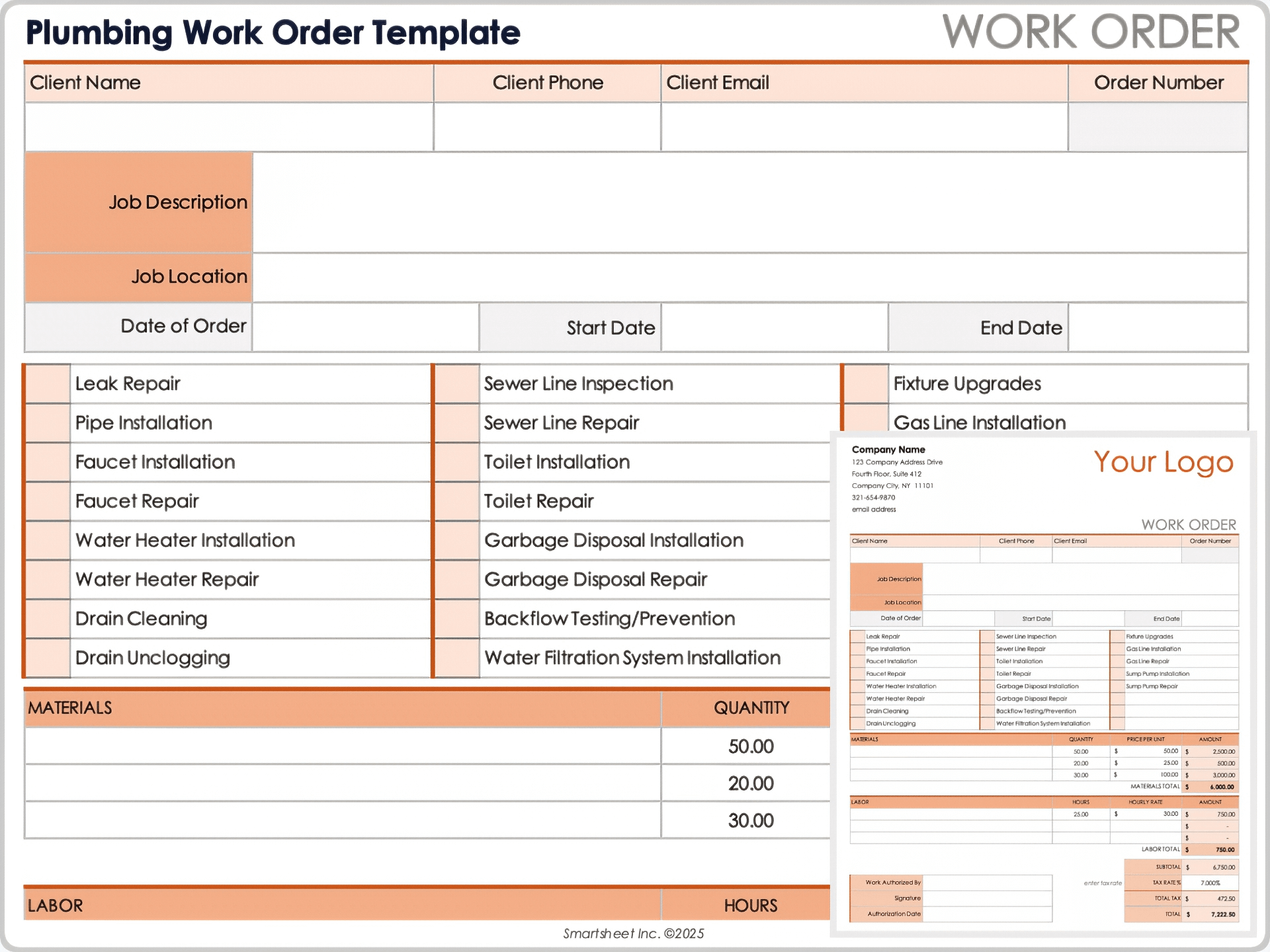
Task: Tick the Sewer Line Repair checkbox
Action: pyautogui.click(x=457, y=423)
